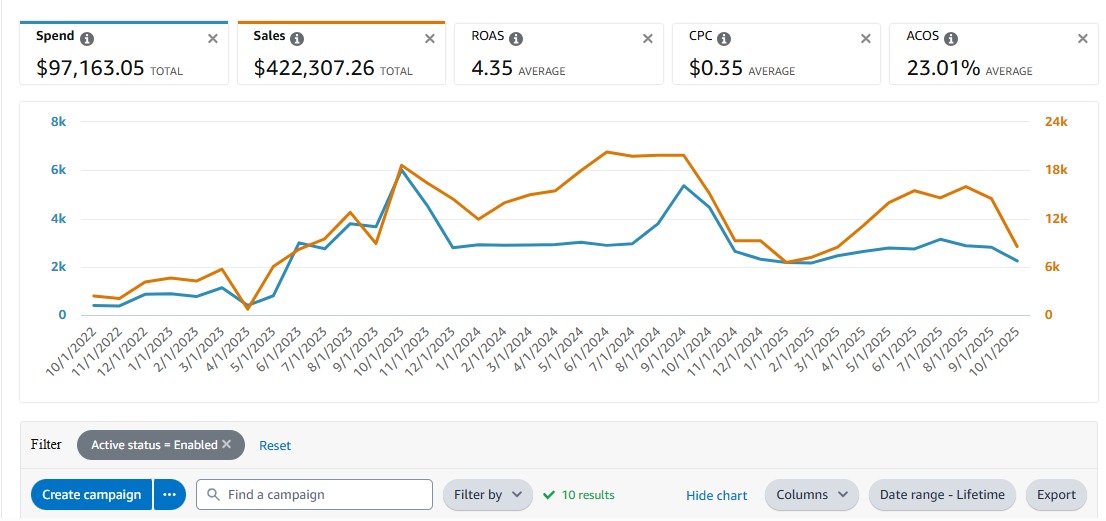1106x521 pixels.
Task: Remove the Active status Enabled filter chip
Action: [x=227, y=445]
